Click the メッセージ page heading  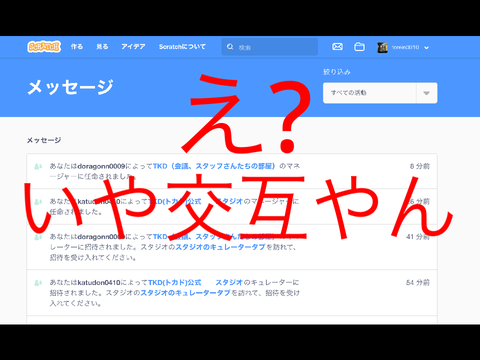click(x=70, y=87)
